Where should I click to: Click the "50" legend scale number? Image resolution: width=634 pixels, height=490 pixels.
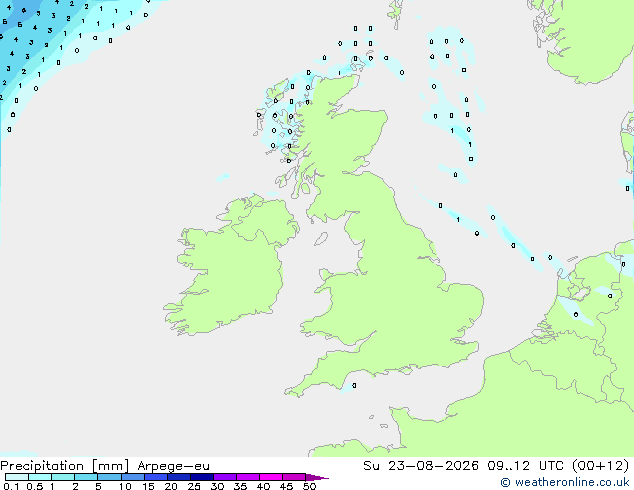click(309, 486)
